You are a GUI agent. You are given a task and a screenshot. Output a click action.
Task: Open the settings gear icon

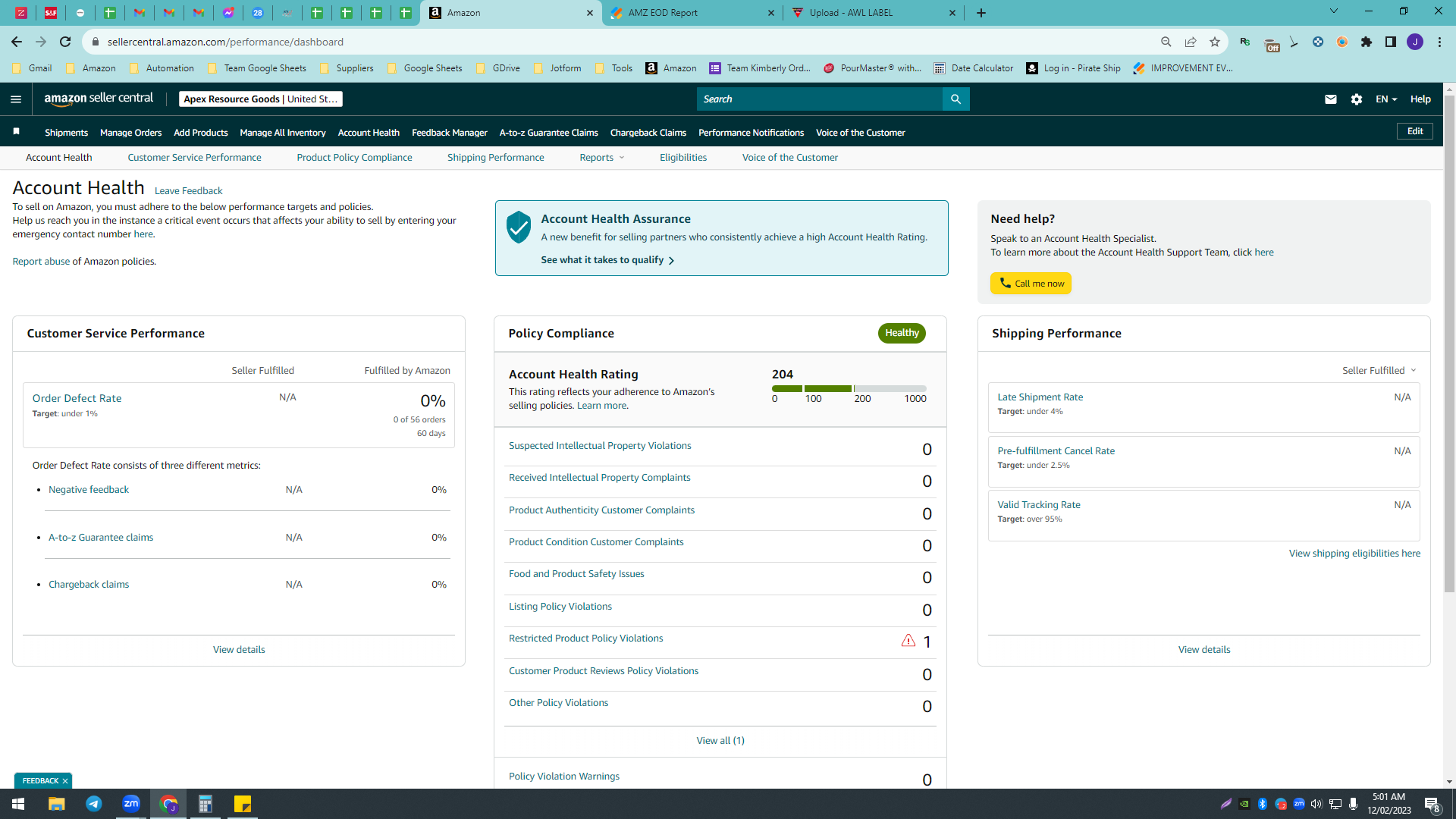click(1357, 99)
